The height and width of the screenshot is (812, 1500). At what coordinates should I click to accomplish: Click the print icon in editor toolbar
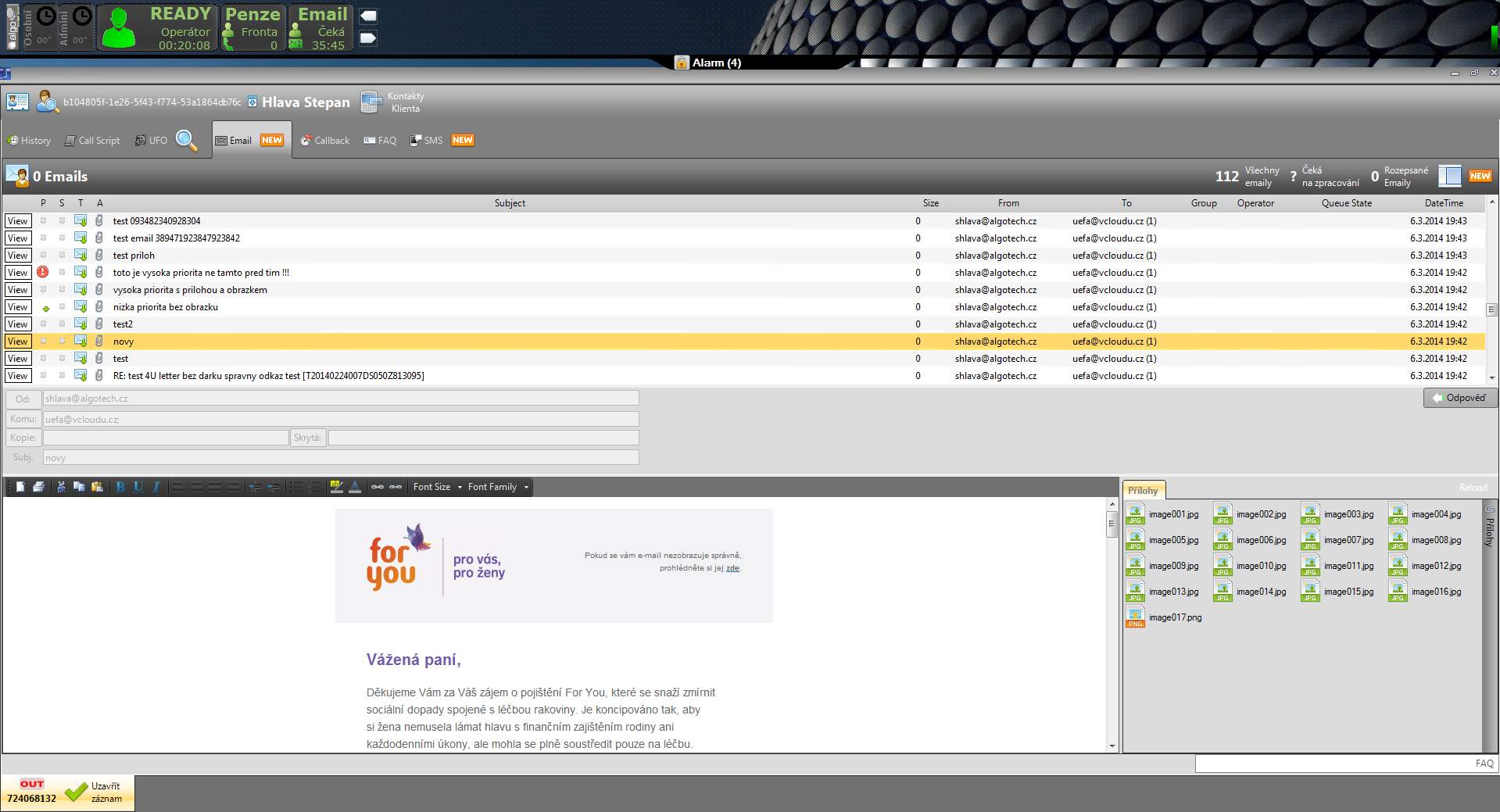(x=38, y=487)
